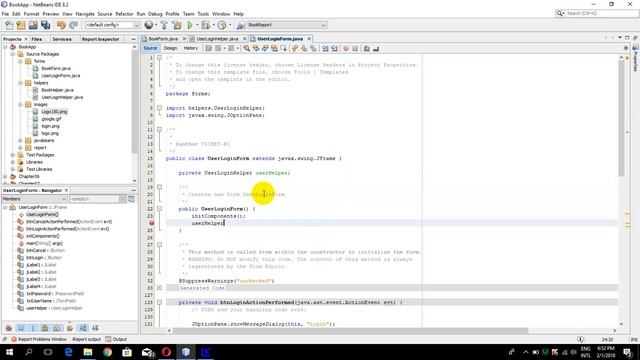Click the Profile Project clock icon
Image resolution: width=640 pixels, height=360 pixels.
pos(222,25)
